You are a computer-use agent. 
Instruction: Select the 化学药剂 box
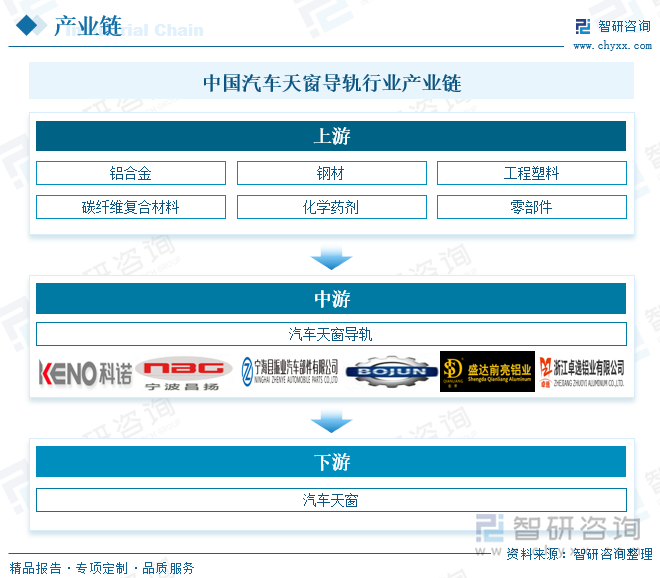(x=332, y=207)
